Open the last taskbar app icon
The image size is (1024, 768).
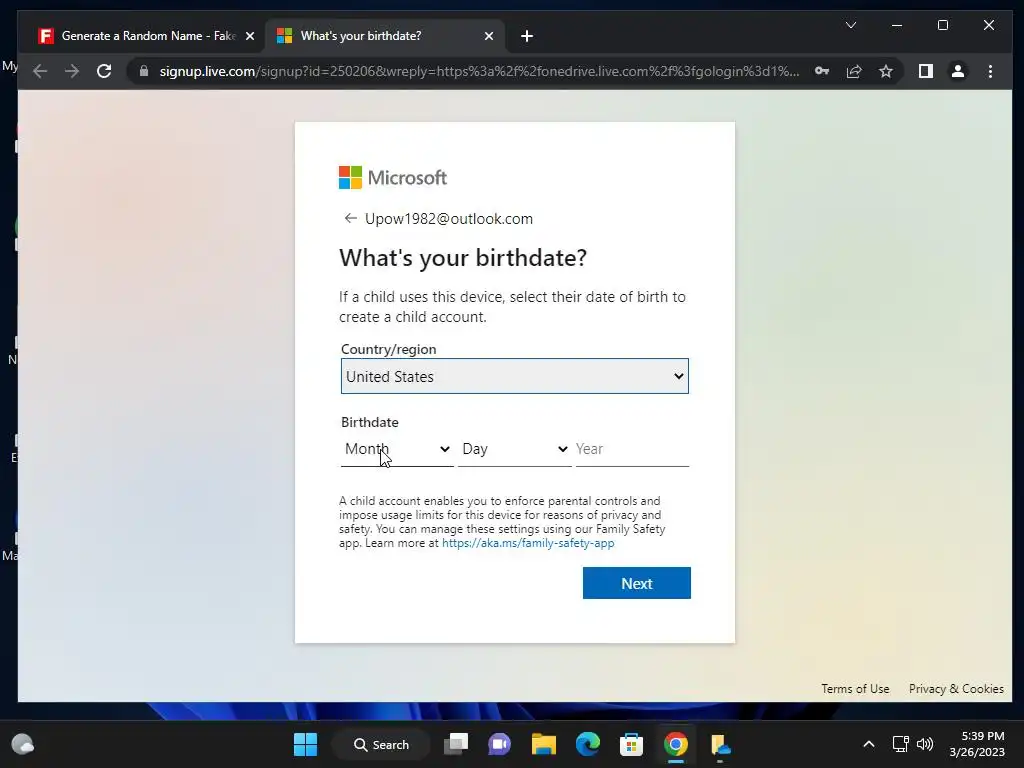click(720, 744)
